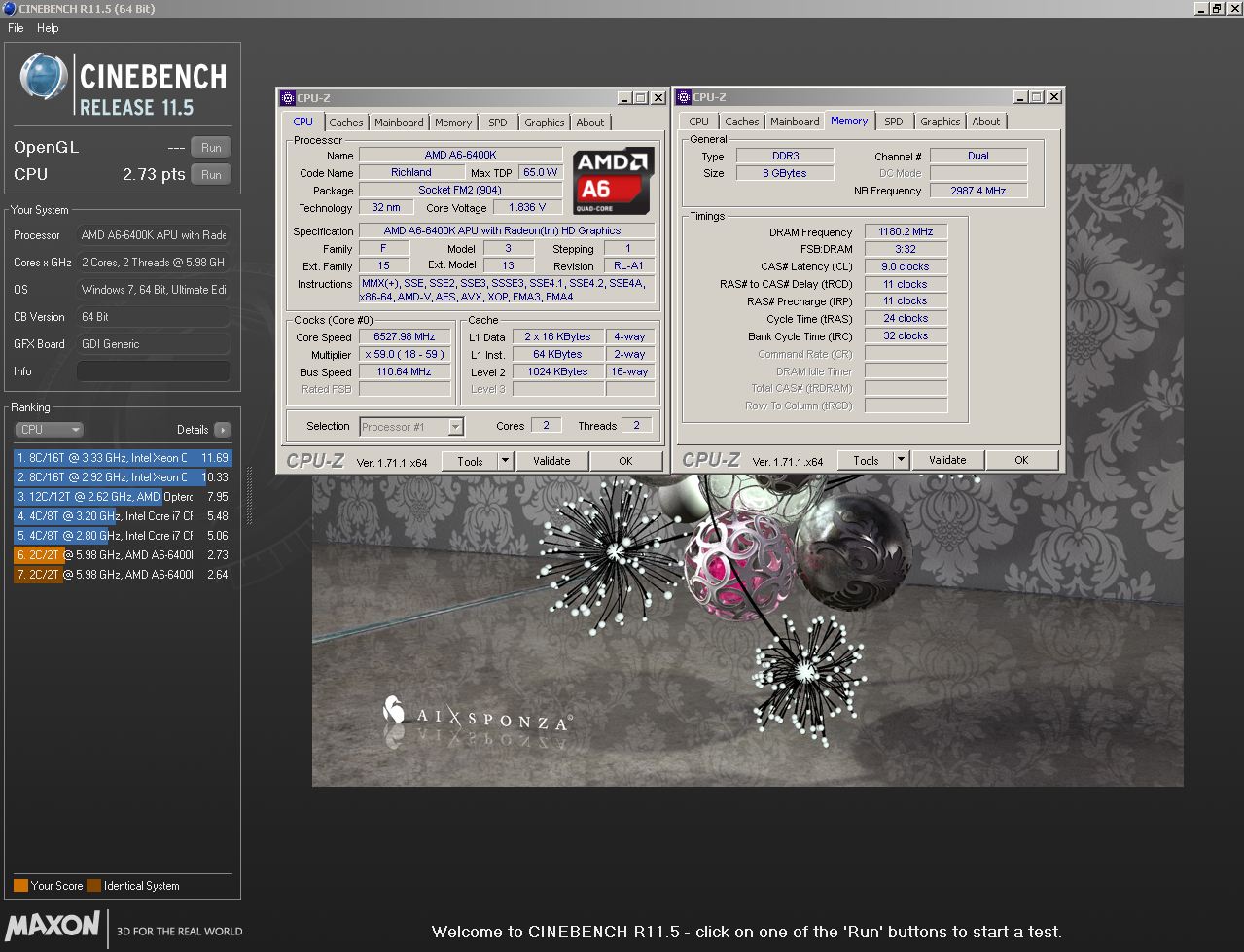The image size is (1244, 952).
Task: Expand Tools dropdown arrow in Memory CPU-Z window
Action: tap(901, 460)
